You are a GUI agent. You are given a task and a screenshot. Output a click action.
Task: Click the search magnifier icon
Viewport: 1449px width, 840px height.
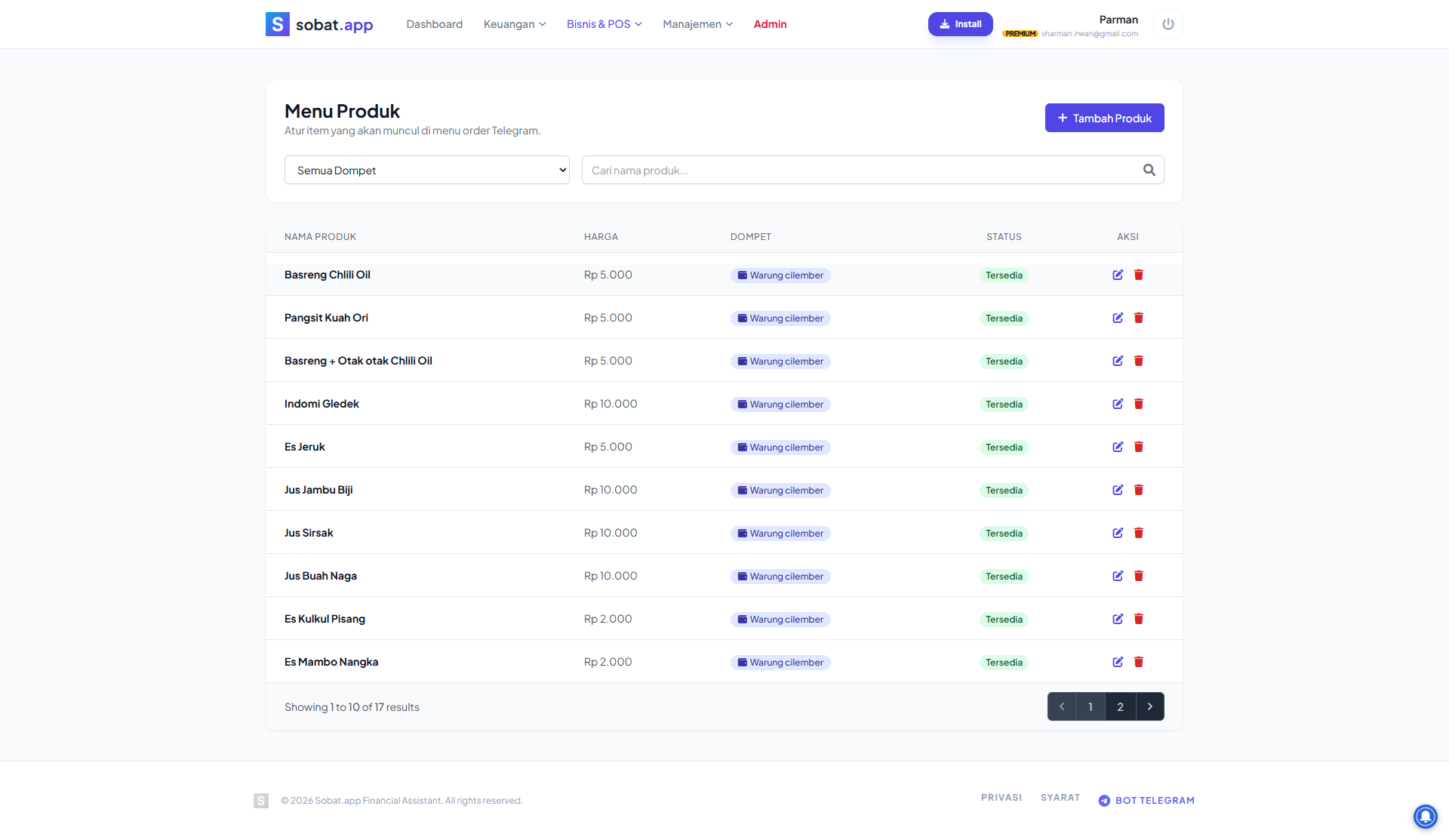[x=1149, y=170]
